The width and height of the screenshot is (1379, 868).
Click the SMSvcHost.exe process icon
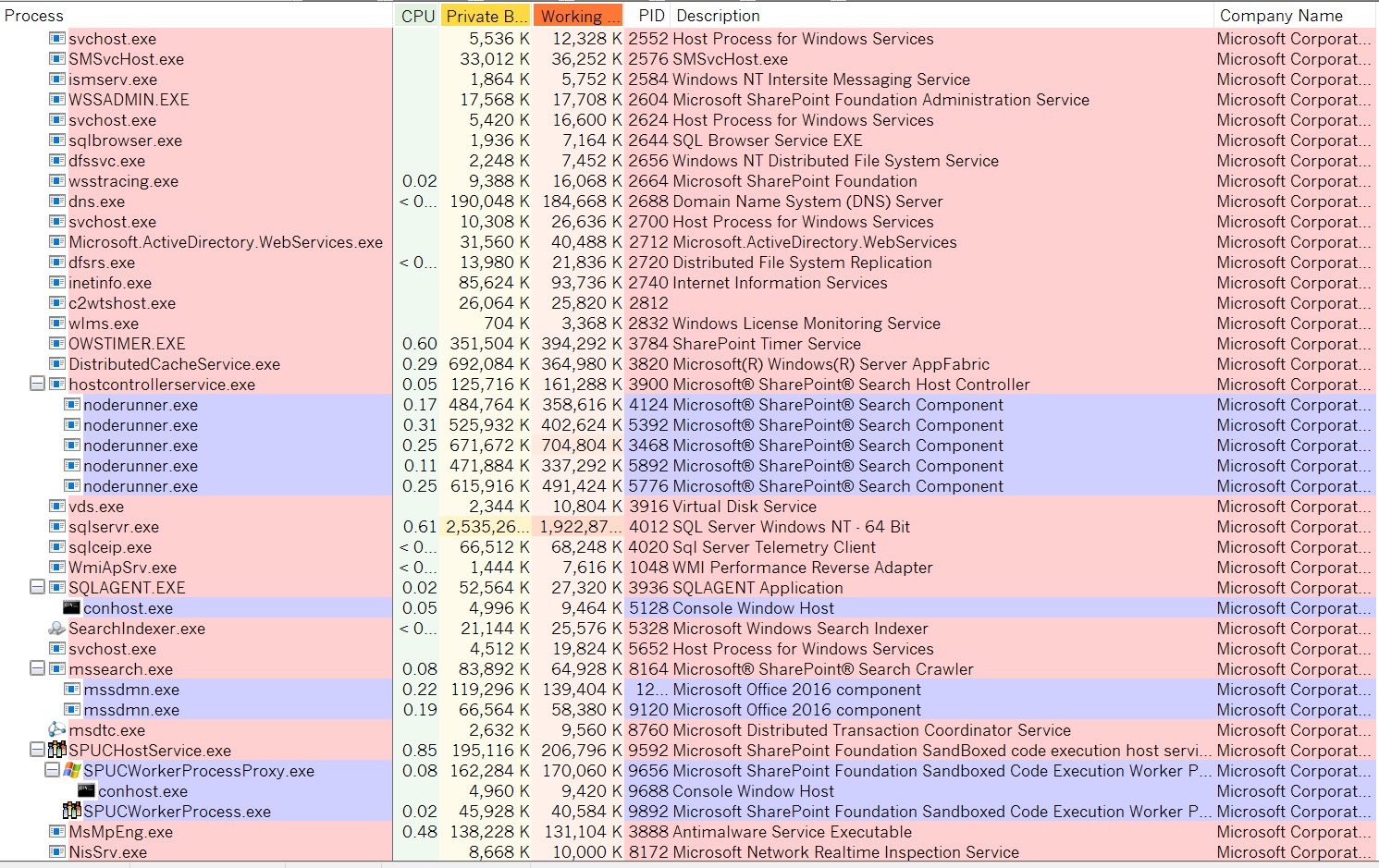tap(57, 59)
